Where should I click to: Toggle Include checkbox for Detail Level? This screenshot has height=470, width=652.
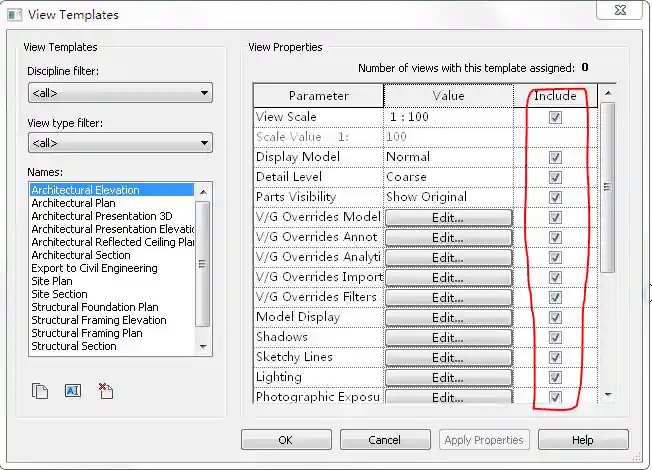click(555, 177)
